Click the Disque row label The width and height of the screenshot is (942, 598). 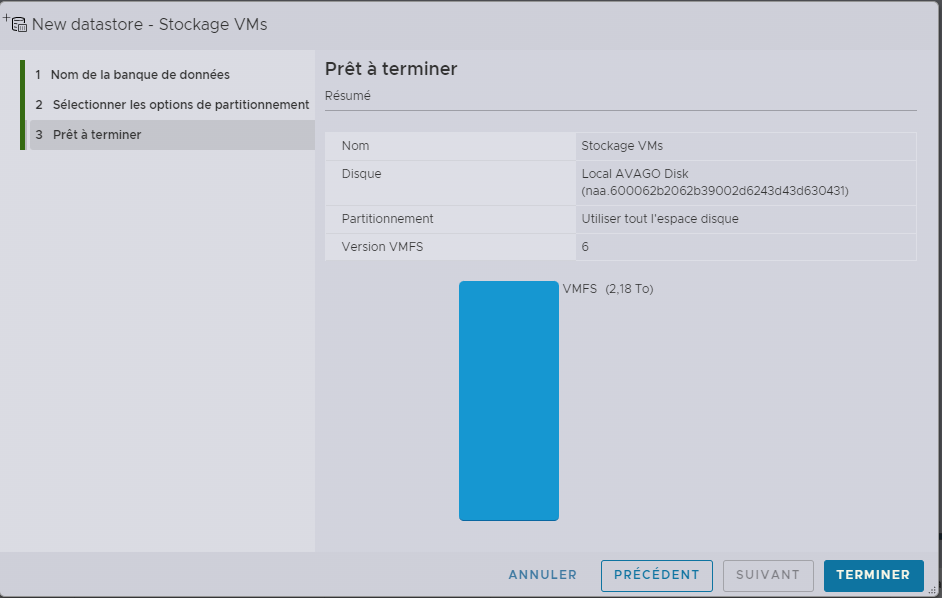tap(361, 174)
